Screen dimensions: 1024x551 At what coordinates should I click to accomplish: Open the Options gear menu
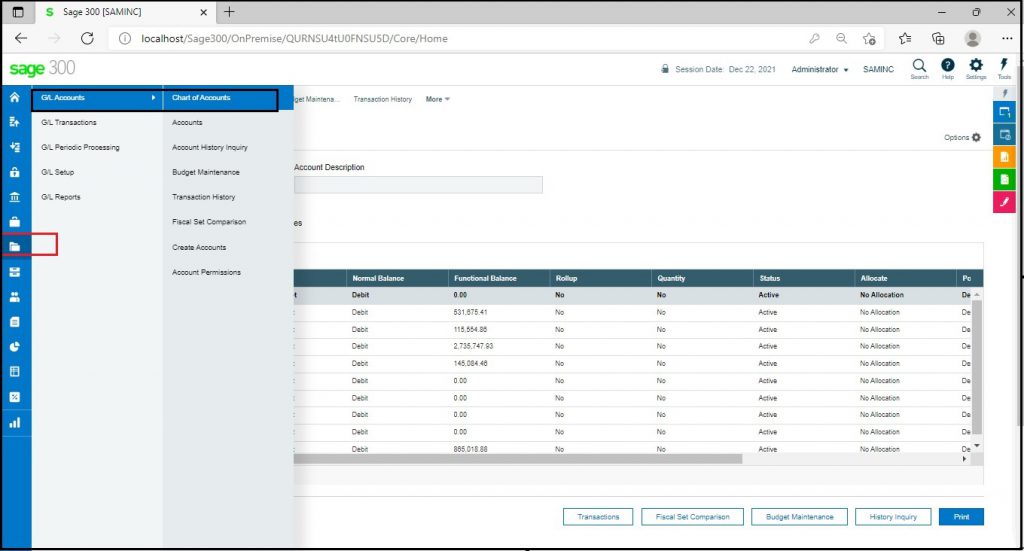pos(962,137)
